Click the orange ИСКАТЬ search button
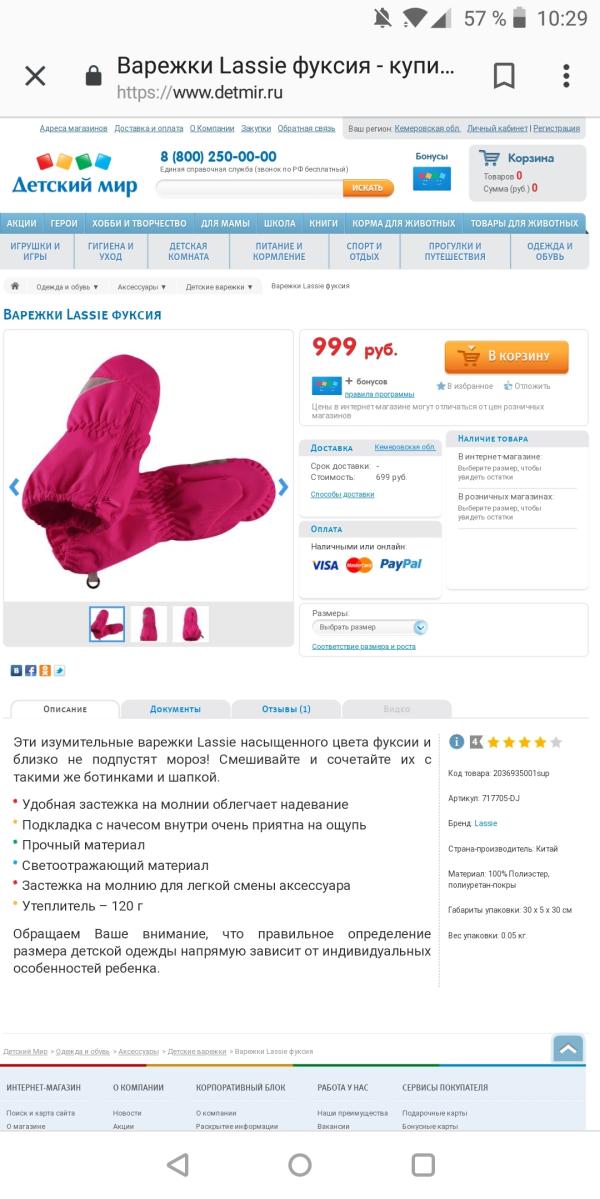600x1199 pixels. coord(368,187)
